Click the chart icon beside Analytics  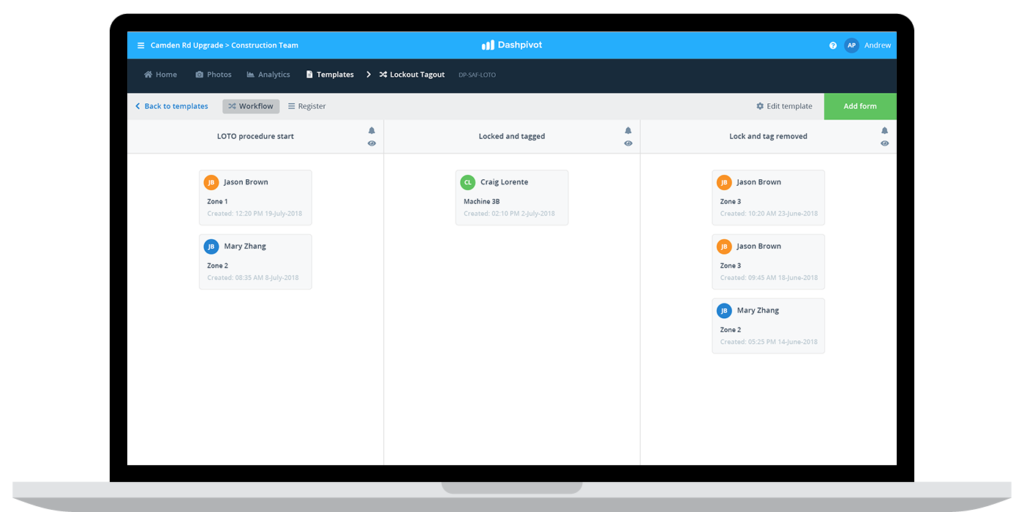(250, 75)
